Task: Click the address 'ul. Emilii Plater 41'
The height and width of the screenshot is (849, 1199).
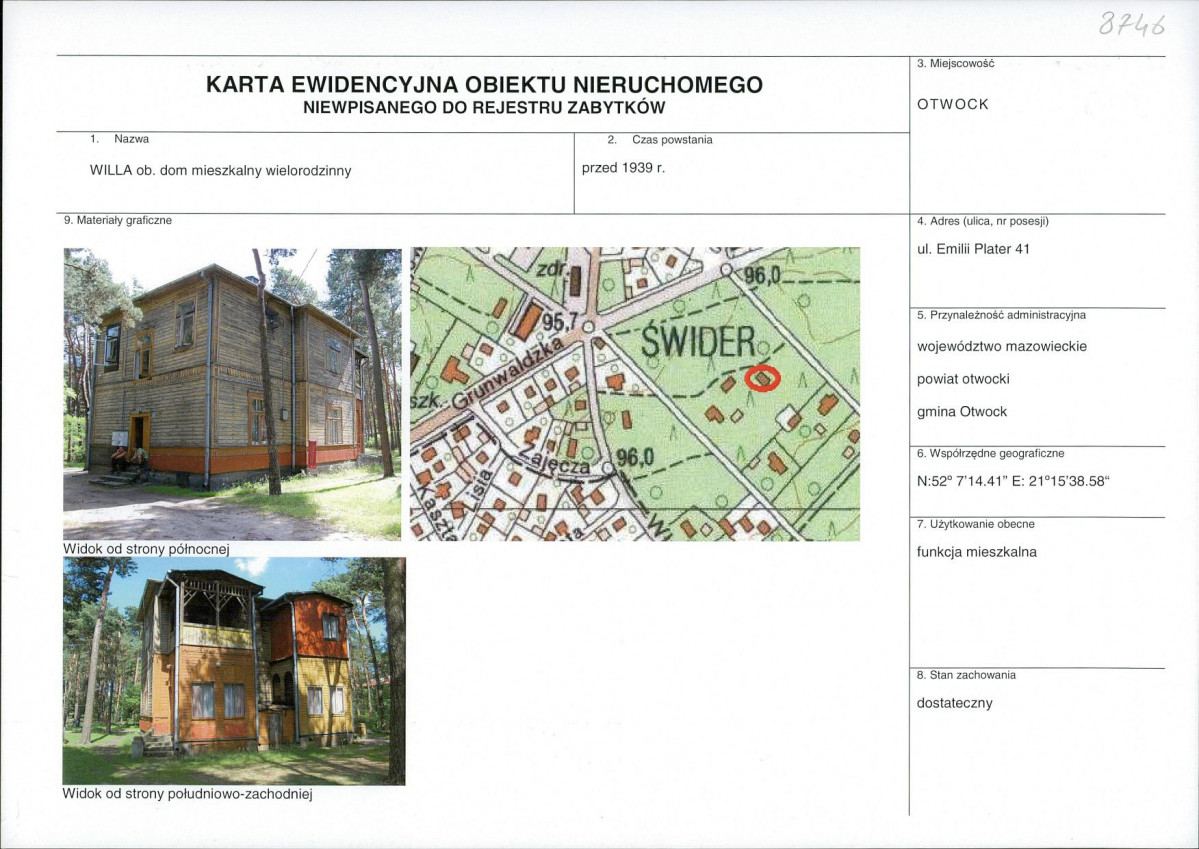Action: point(973,249)
